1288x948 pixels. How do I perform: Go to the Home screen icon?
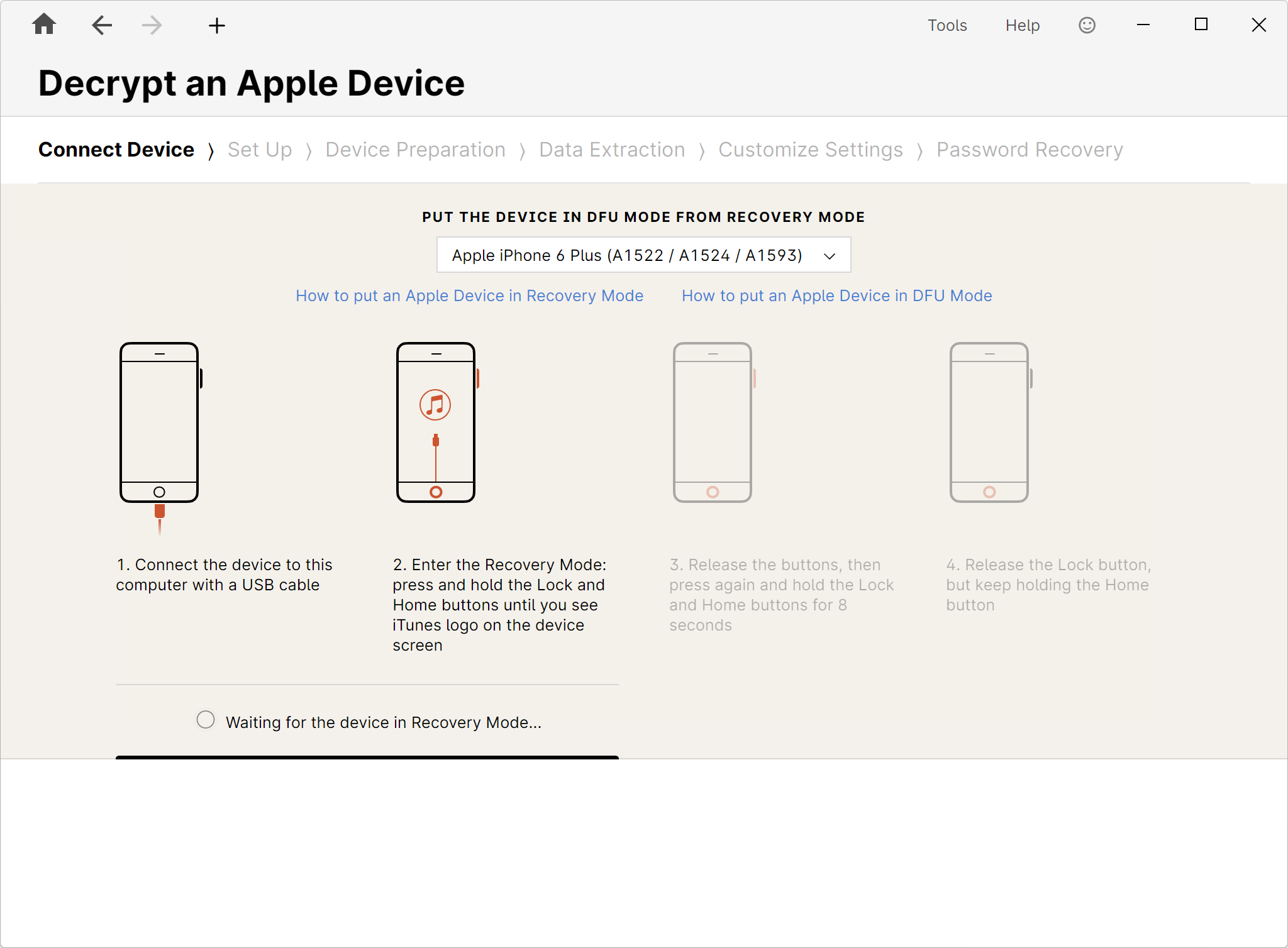click(44, 25)
